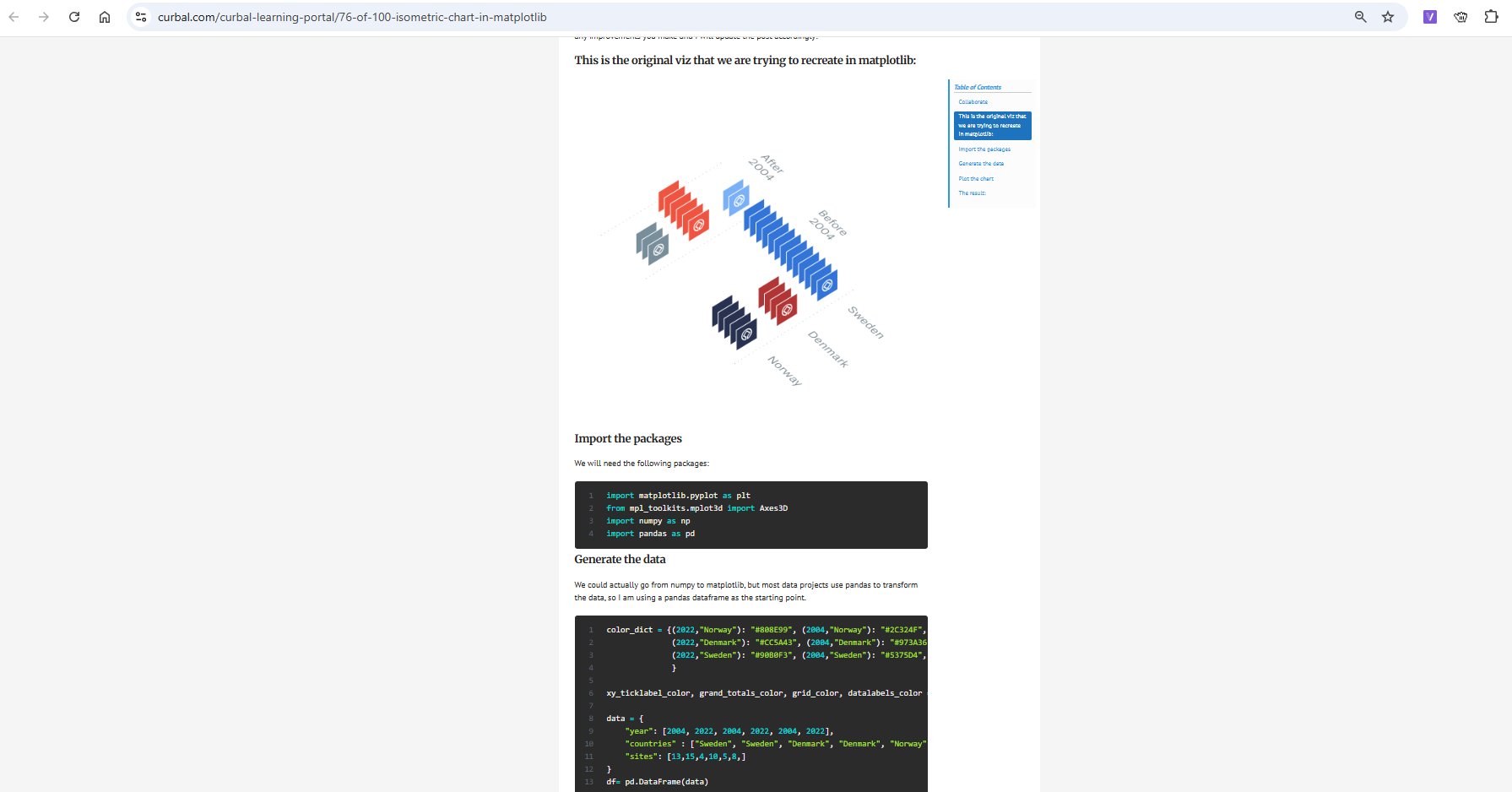Jump to The result section

pos(972,193)
